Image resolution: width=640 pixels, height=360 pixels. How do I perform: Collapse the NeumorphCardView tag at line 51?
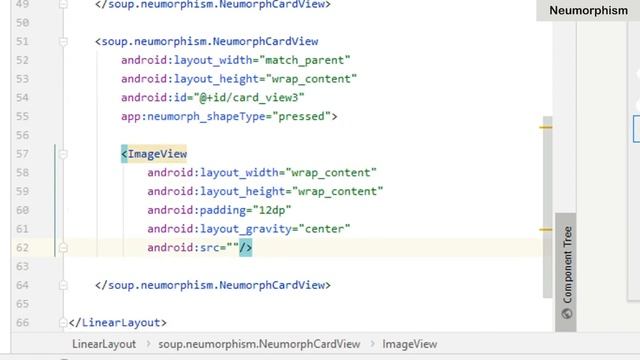[x=63, y=42]
